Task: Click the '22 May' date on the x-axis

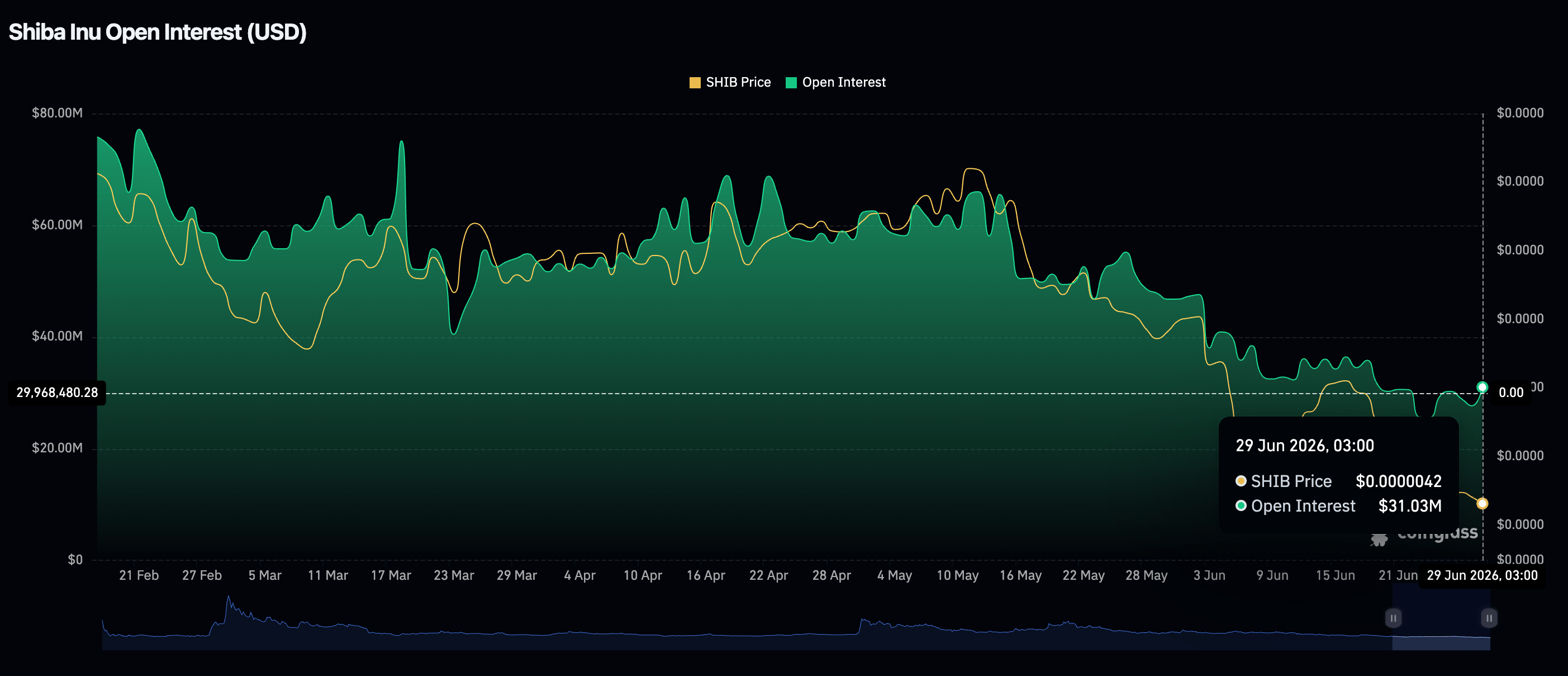Action: [x=1084, y=575]
